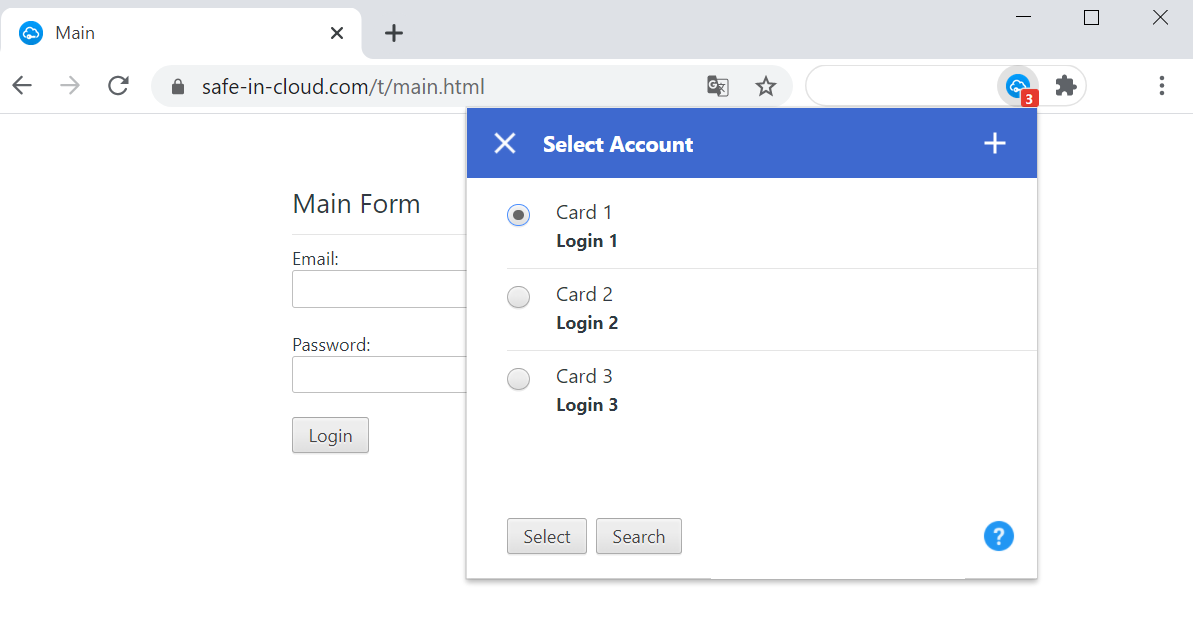Image resolution: width=1193 pixels, height=632 pixels.
Task: Click the 'Login 2' text
Action: (x=587, y=323)
